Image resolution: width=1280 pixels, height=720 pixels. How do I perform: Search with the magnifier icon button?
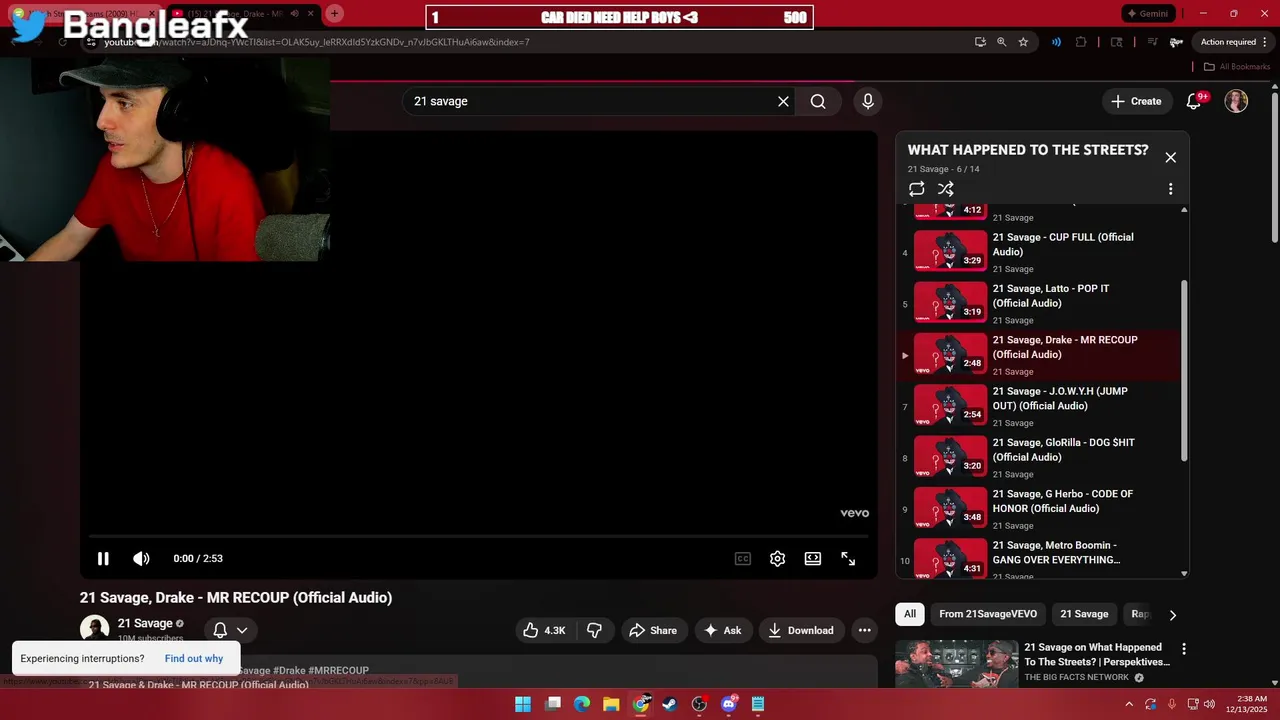[818, 101]
